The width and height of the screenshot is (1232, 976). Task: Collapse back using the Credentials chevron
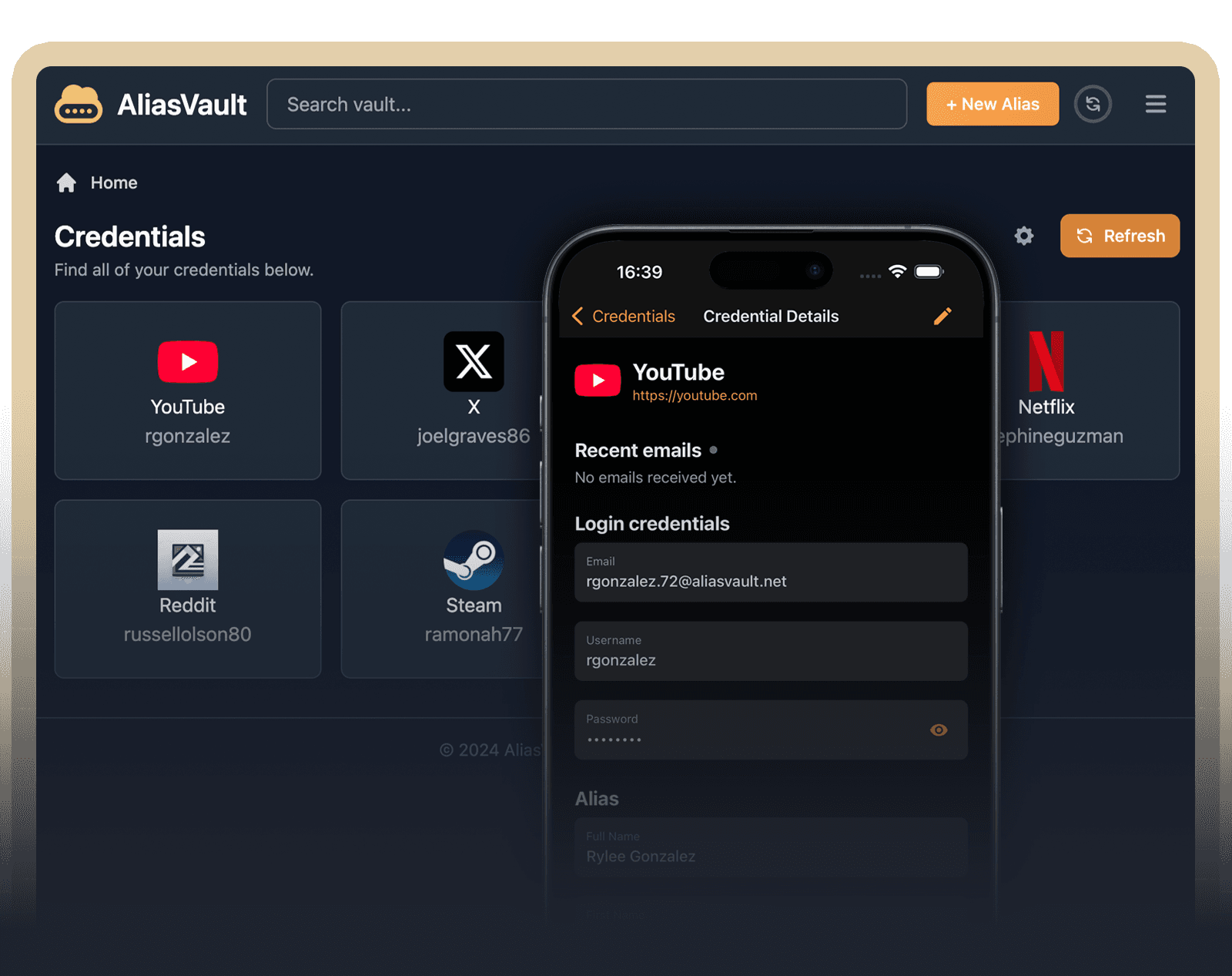577,316
